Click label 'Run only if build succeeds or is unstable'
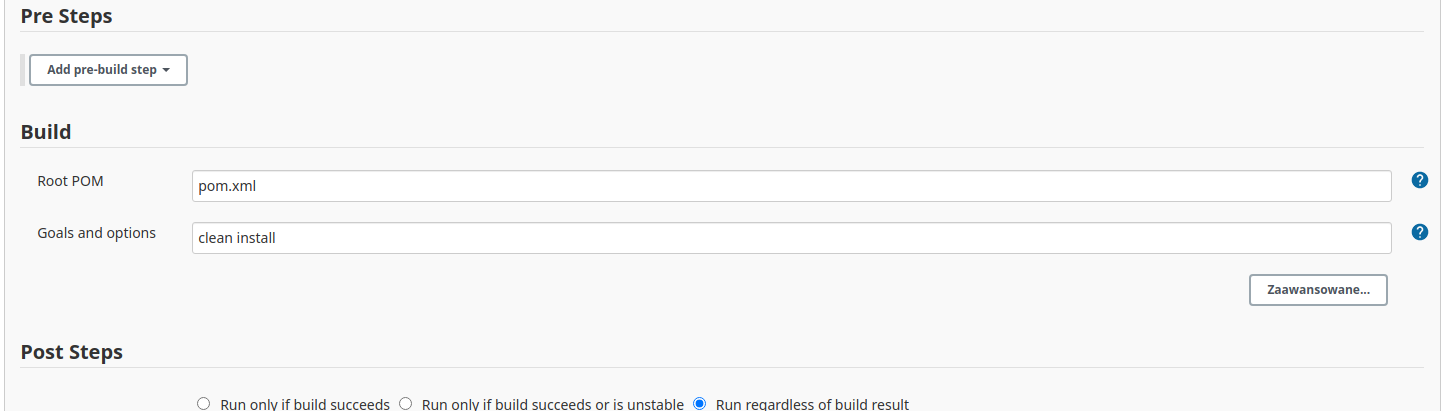 (553, 405)
